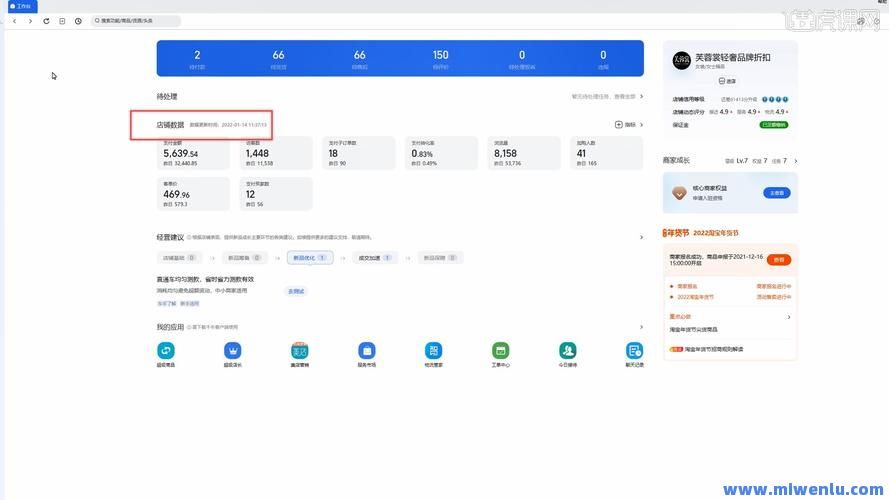Click the history clock icon in toolbar
Image resolution: width=889 pixels, height=500 pixels.
(x=78, y=21)
